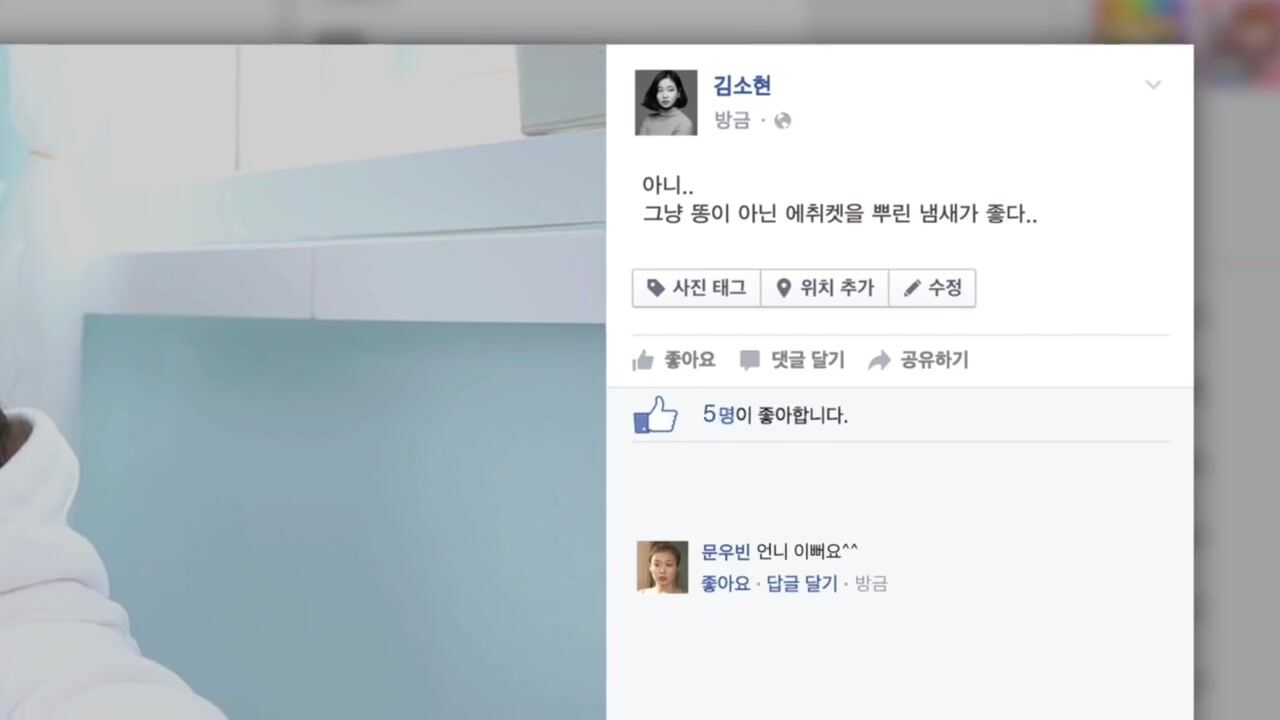
Task: Click 댓글 달기 to comment
Action: coord(792,360)
